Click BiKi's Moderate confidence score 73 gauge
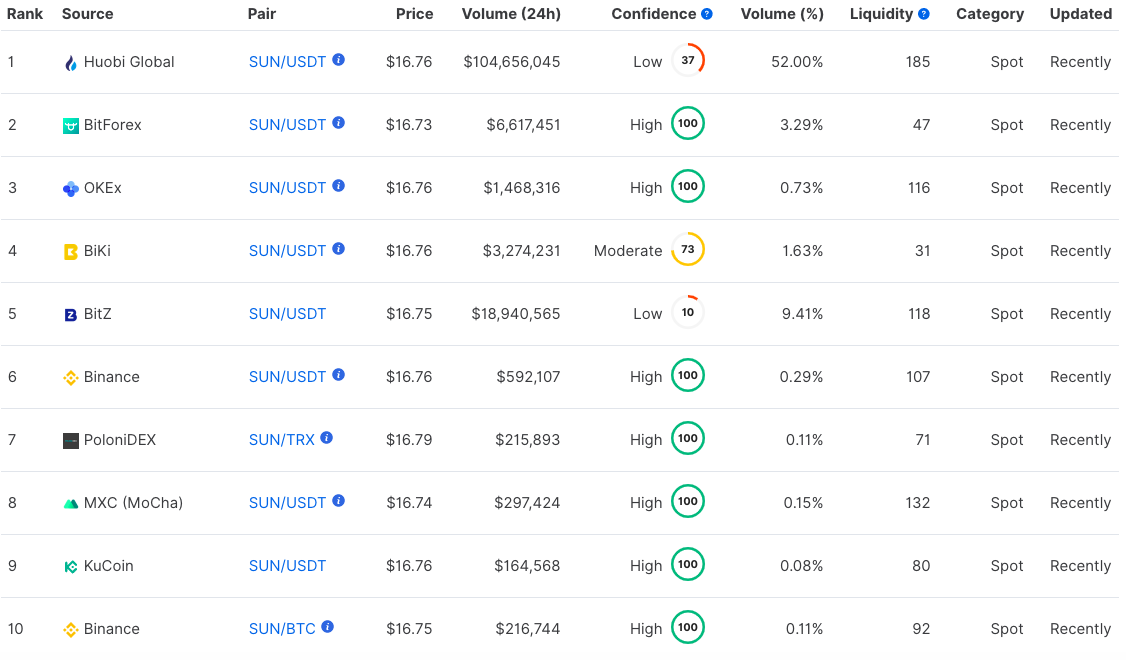1126x660 pixels. click(x=688, y=250)
